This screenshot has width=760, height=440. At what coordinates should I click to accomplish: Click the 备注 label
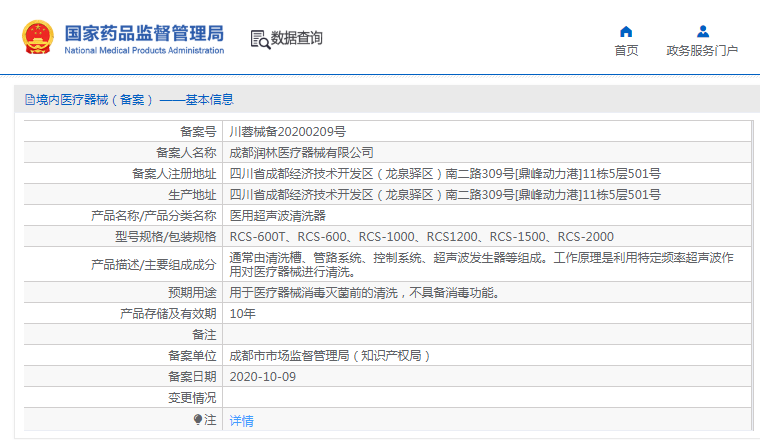tap(204, 335)
